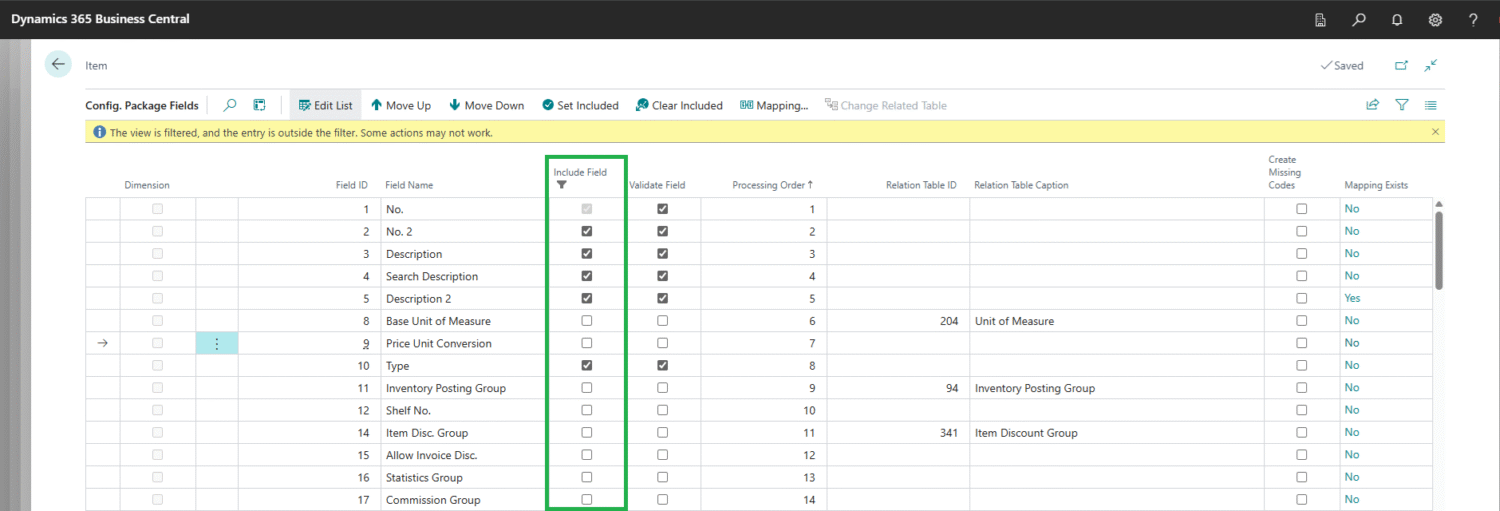Screen dimensions: 1500x511
Task: Click the Include Field column filter funnel
Action: pos(561,185)
